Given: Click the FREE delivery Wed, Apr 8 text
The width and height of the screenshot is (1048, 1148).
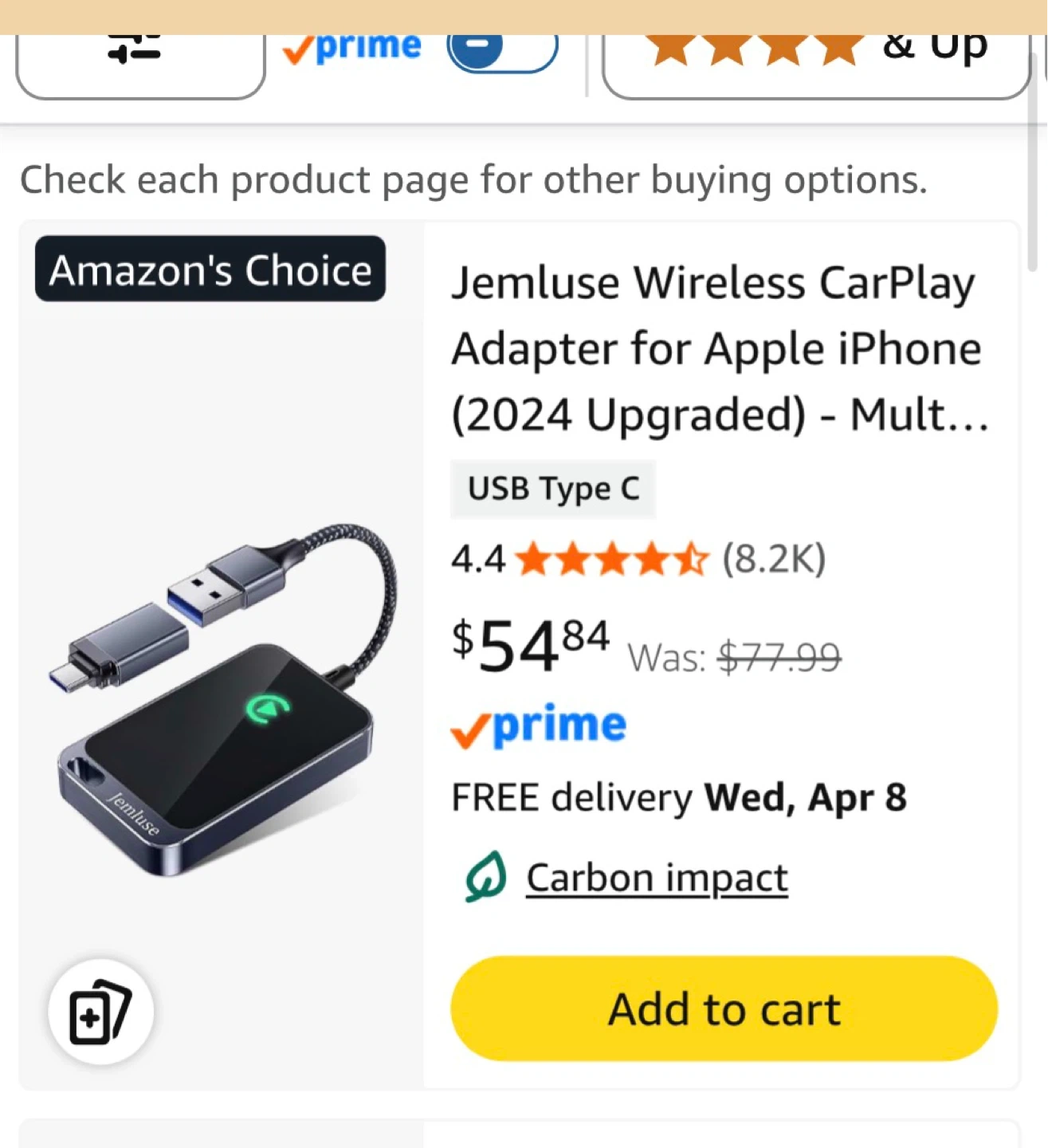Looking at the screenshot, I should (679, 797).
